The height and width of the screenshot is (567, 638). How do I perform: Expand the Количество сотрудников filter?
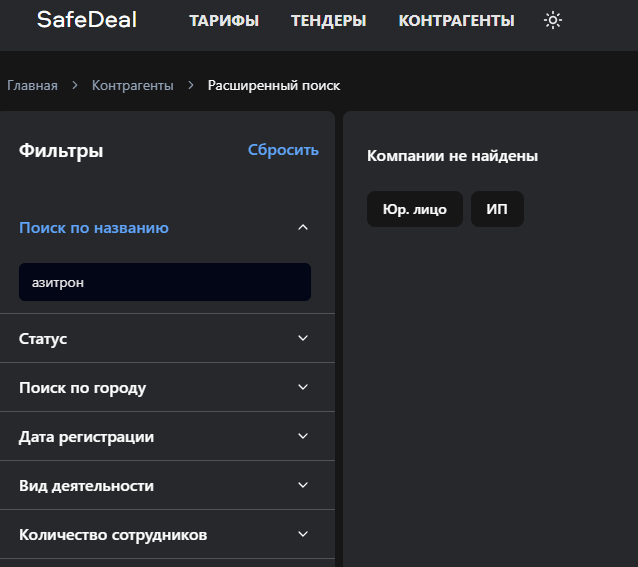pos(303,535)
